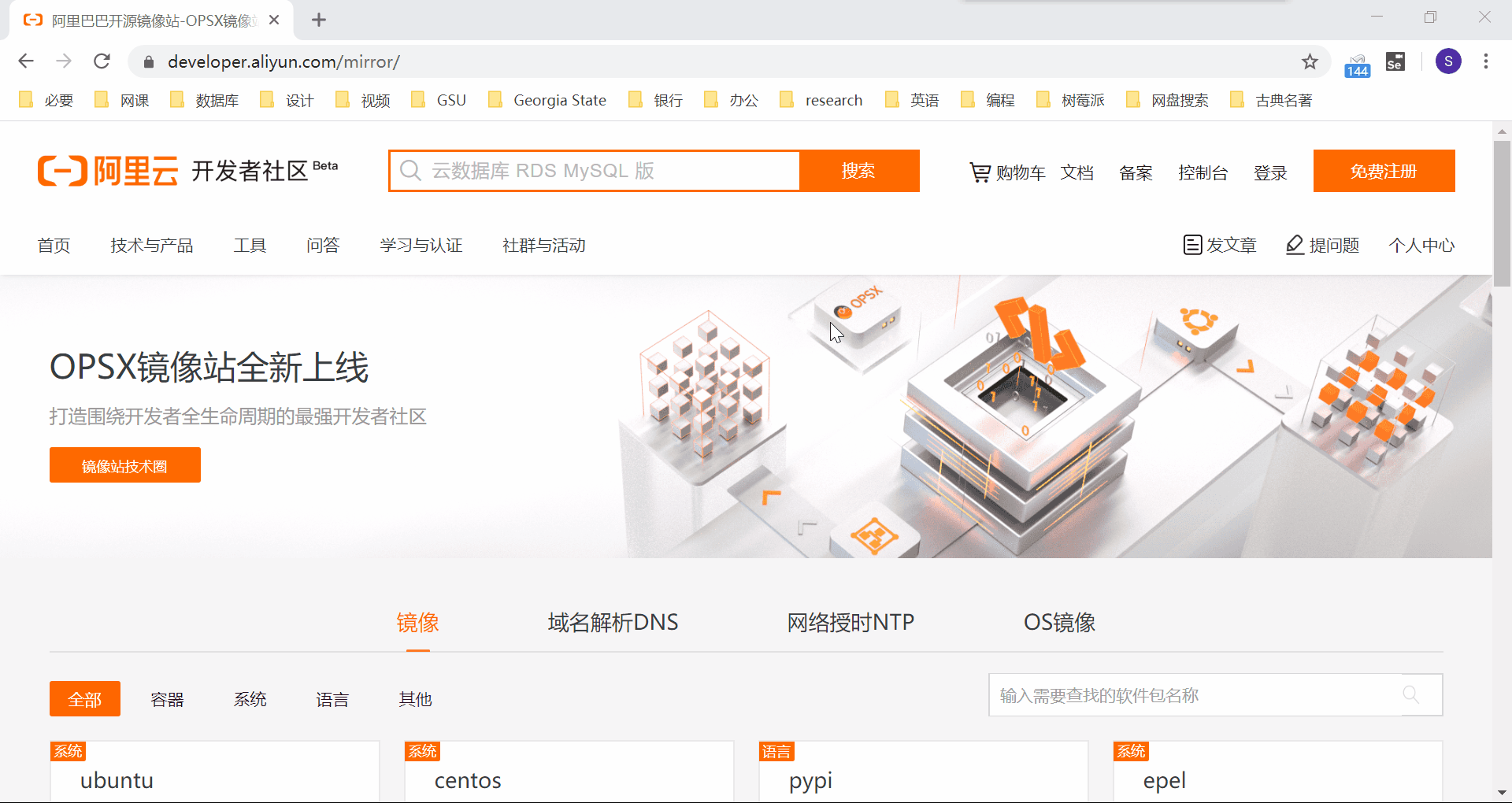
Task: Open the research bookmarks folder
Action: click(821, 100)
